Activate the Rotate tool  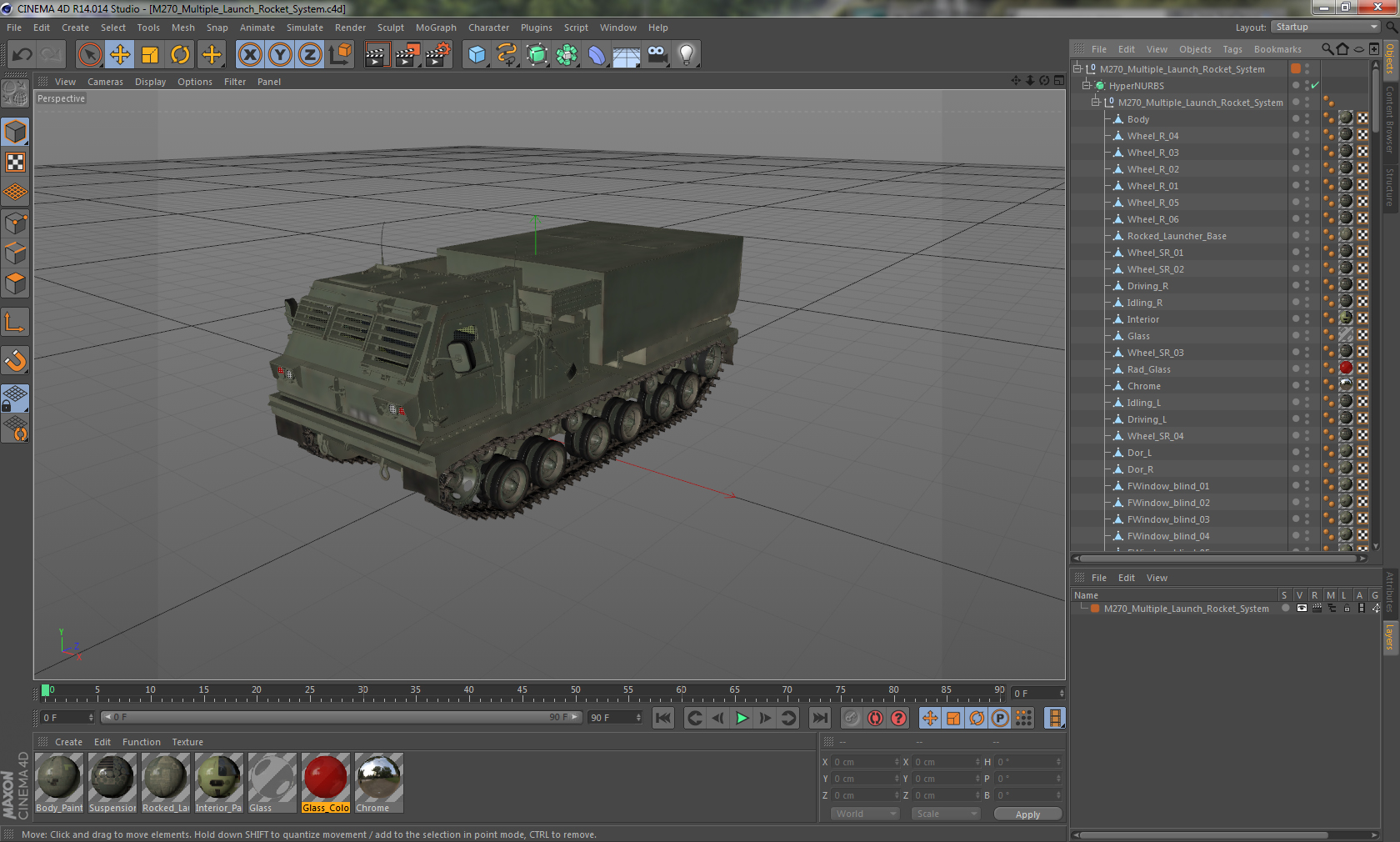[180, 55]
